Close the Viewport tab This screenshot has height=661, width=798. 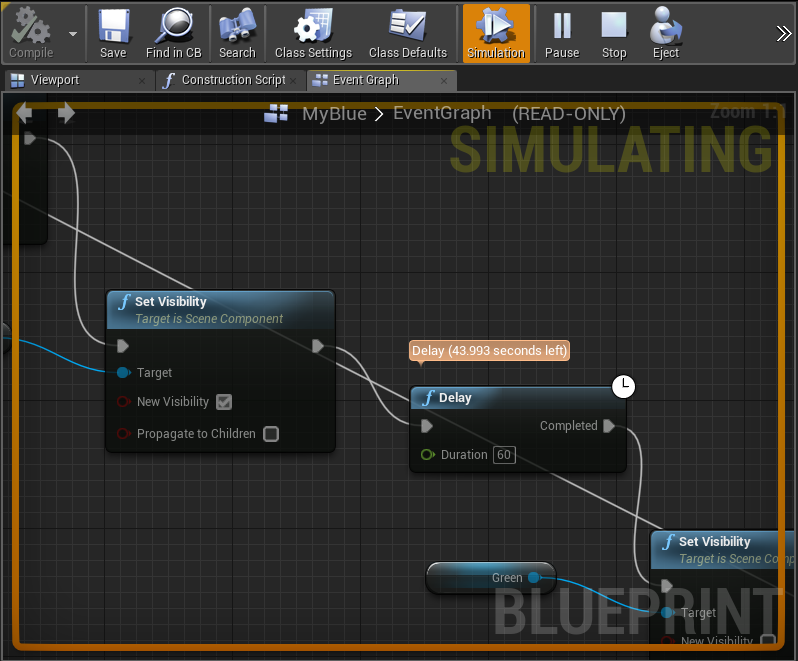pyautogui.click(x=141, y=80)
